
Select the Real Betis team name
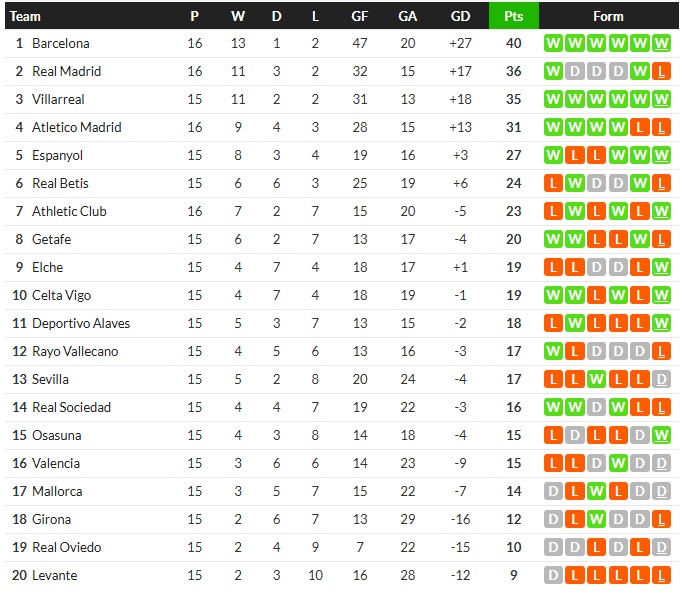pyautogui.click(x=60, y=183)
